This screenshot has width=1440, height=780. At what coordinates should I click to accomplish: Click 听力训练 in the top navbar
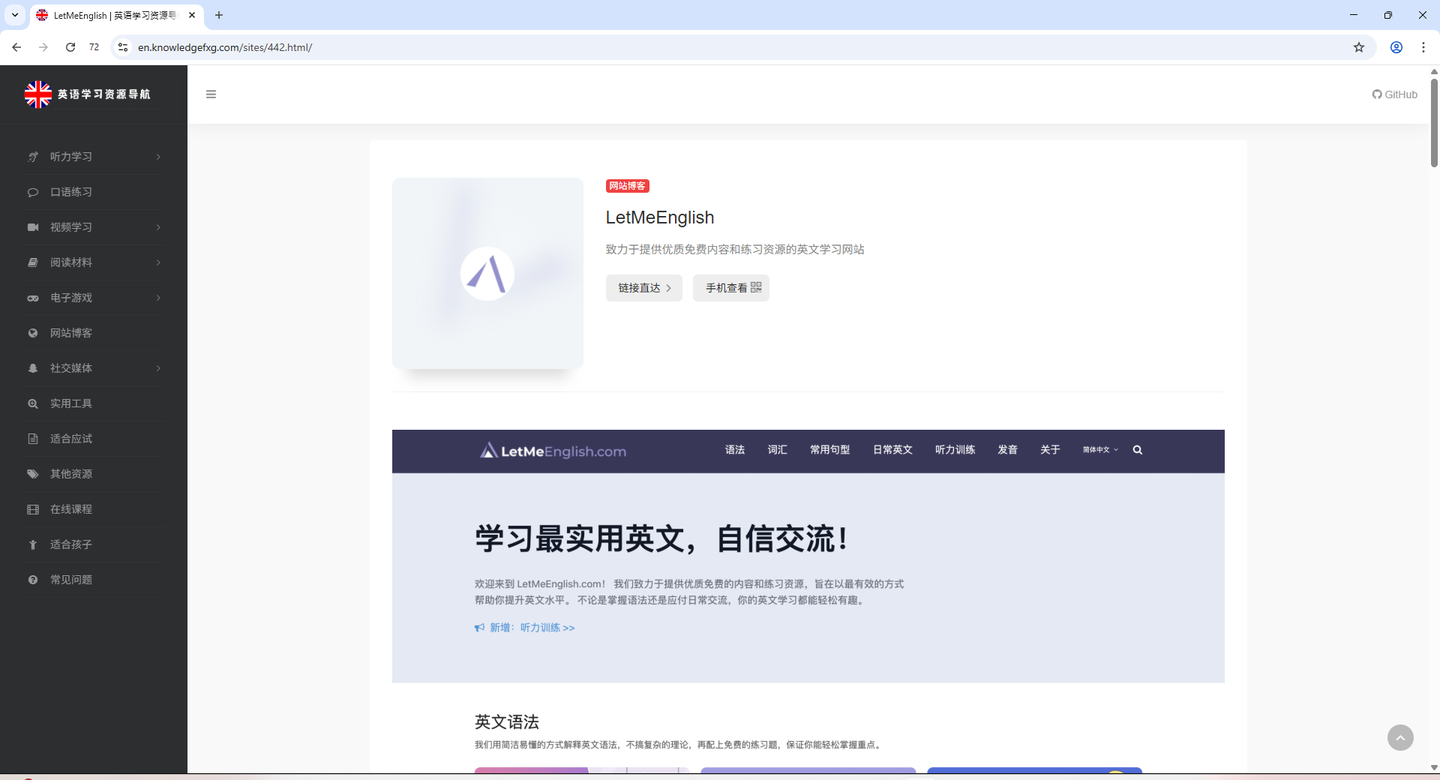point(955,450)
